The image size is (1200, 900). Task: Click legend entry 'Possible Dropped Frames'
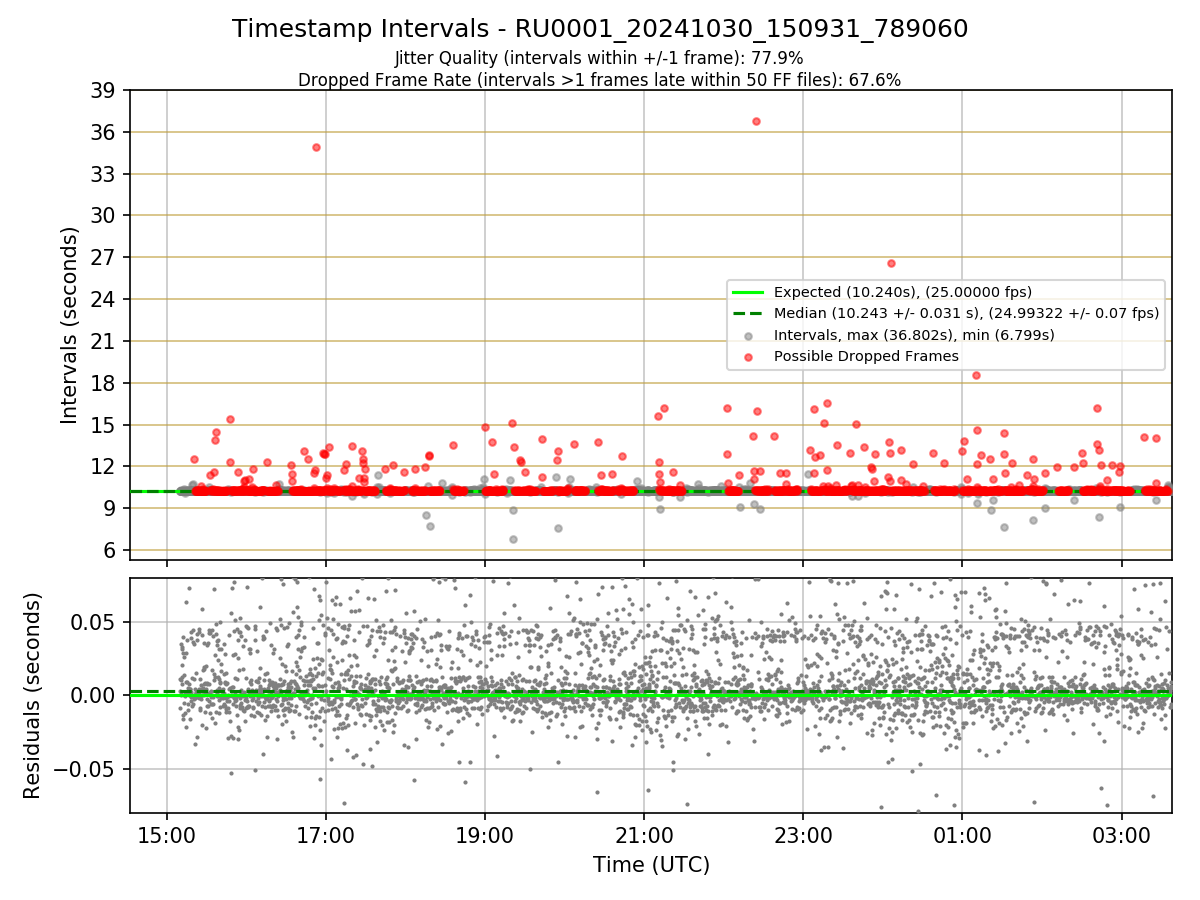(x=866, y=356)
